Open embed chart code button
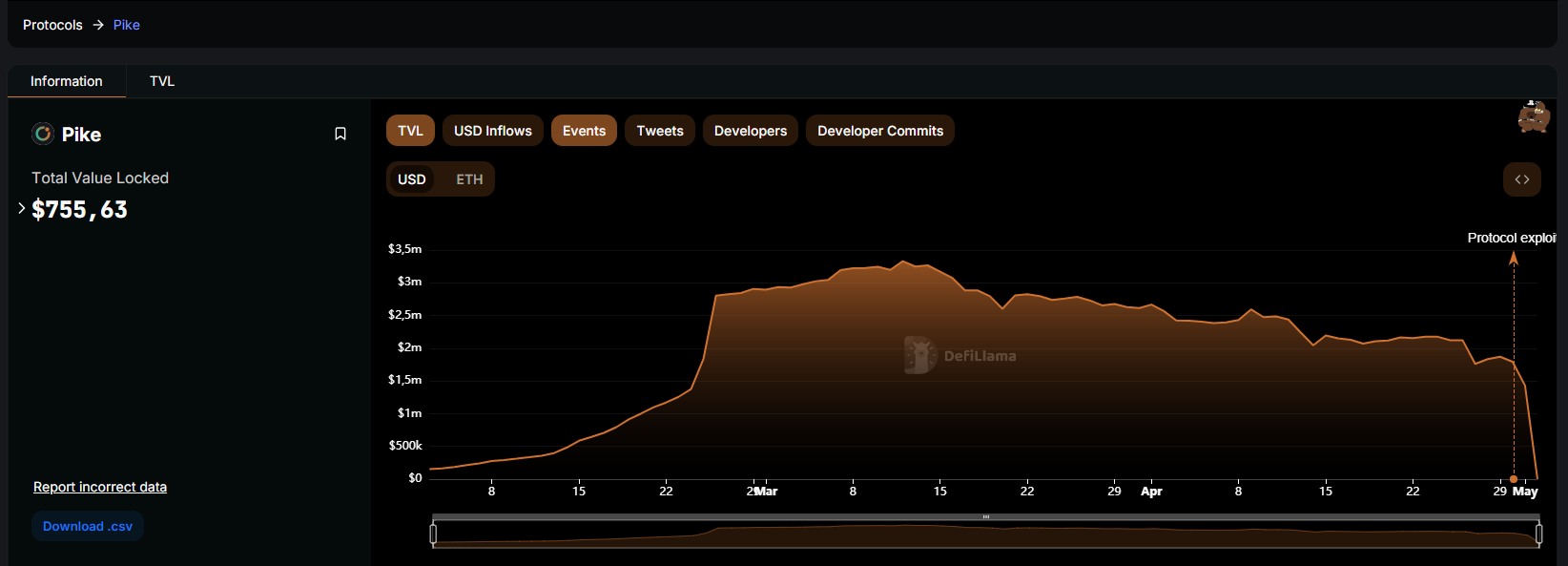This screenshot has height=566, width=1568. (1522, 179)
